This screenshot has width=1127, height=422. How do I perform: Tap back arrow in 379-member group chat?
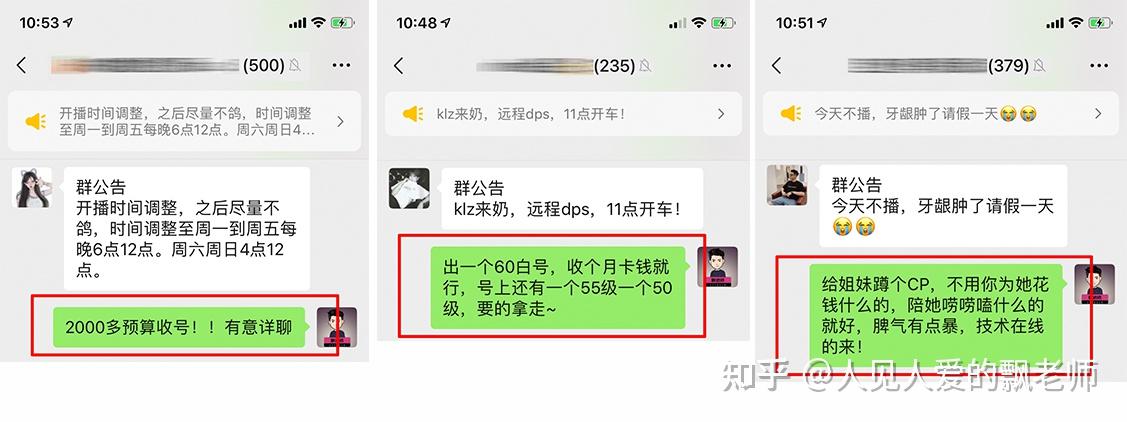pos(776,65)
